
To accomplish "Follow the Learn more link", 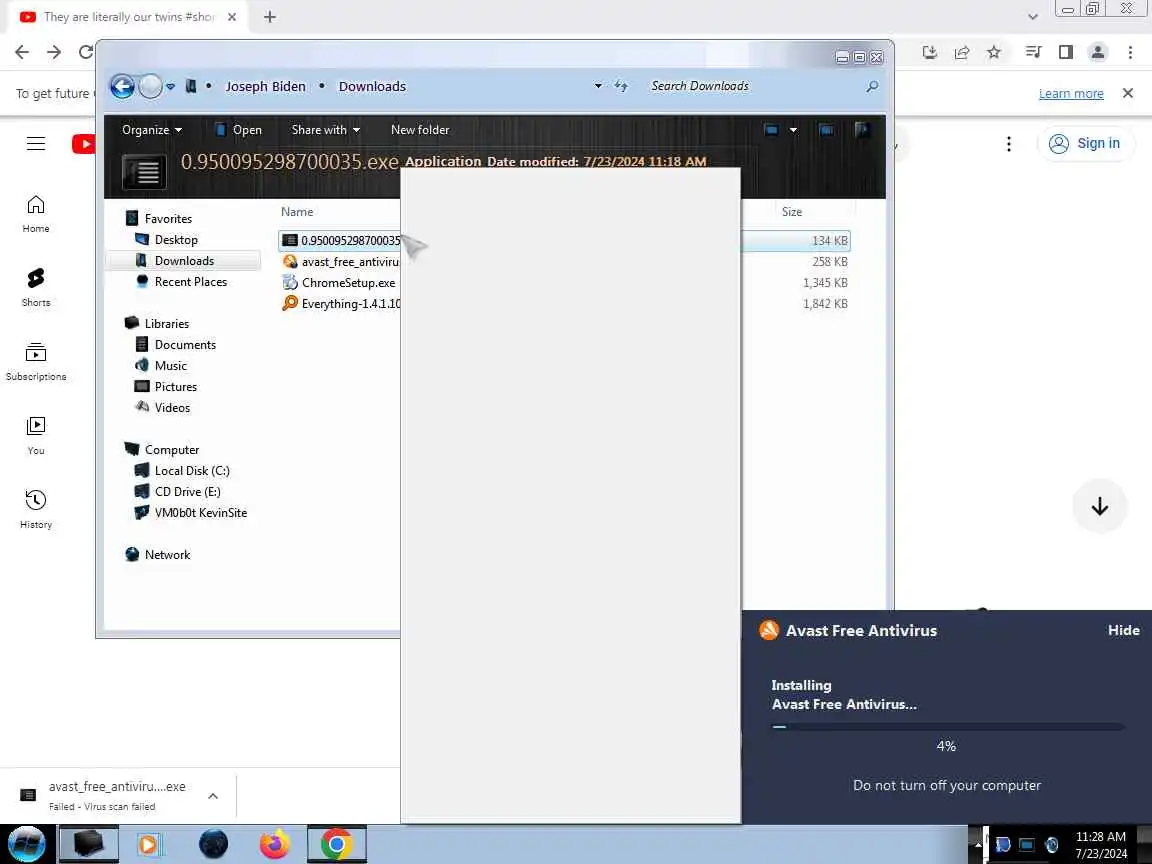I will pyautogui.click(x=1071, y=93).
